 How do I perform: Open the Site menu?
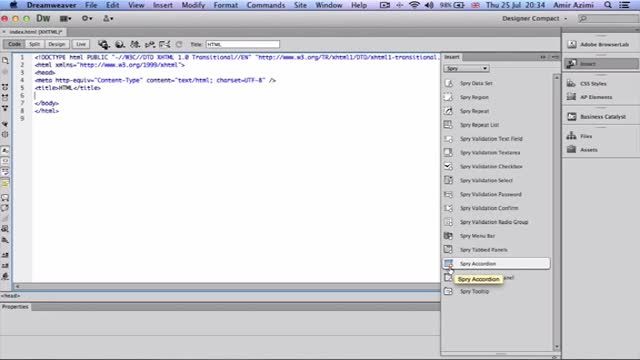(x=300, y=5)
